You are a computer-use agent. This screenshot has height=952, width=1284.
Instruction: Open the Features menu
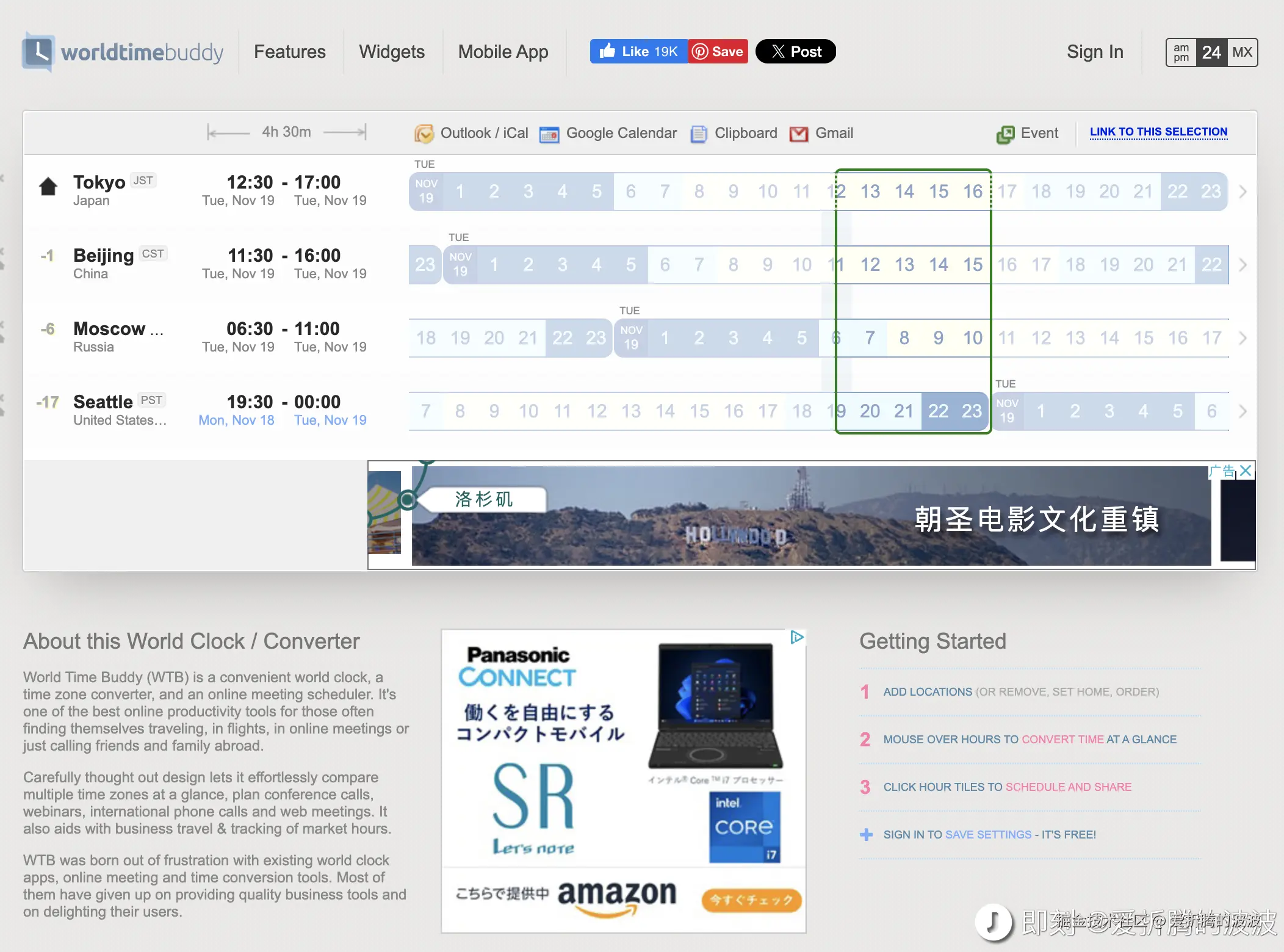point(290,52)
